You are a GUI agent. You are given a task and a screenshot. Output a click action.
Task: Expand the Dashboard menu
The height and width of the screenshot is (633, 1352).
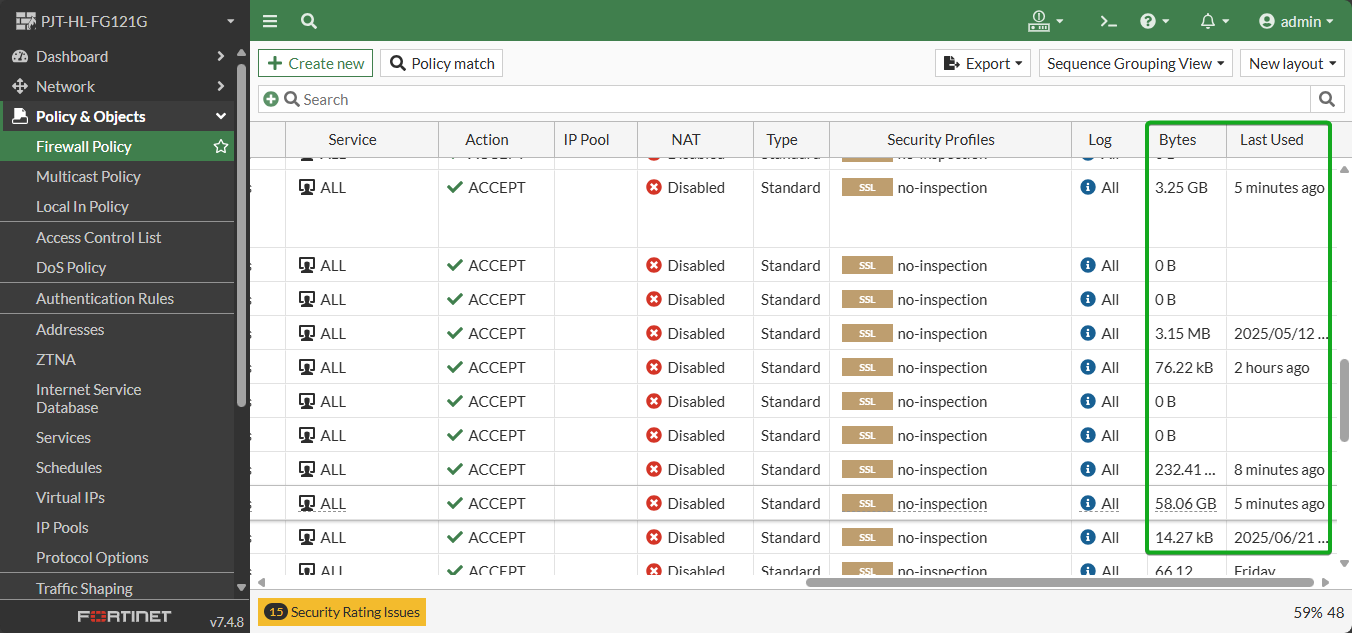118,57
